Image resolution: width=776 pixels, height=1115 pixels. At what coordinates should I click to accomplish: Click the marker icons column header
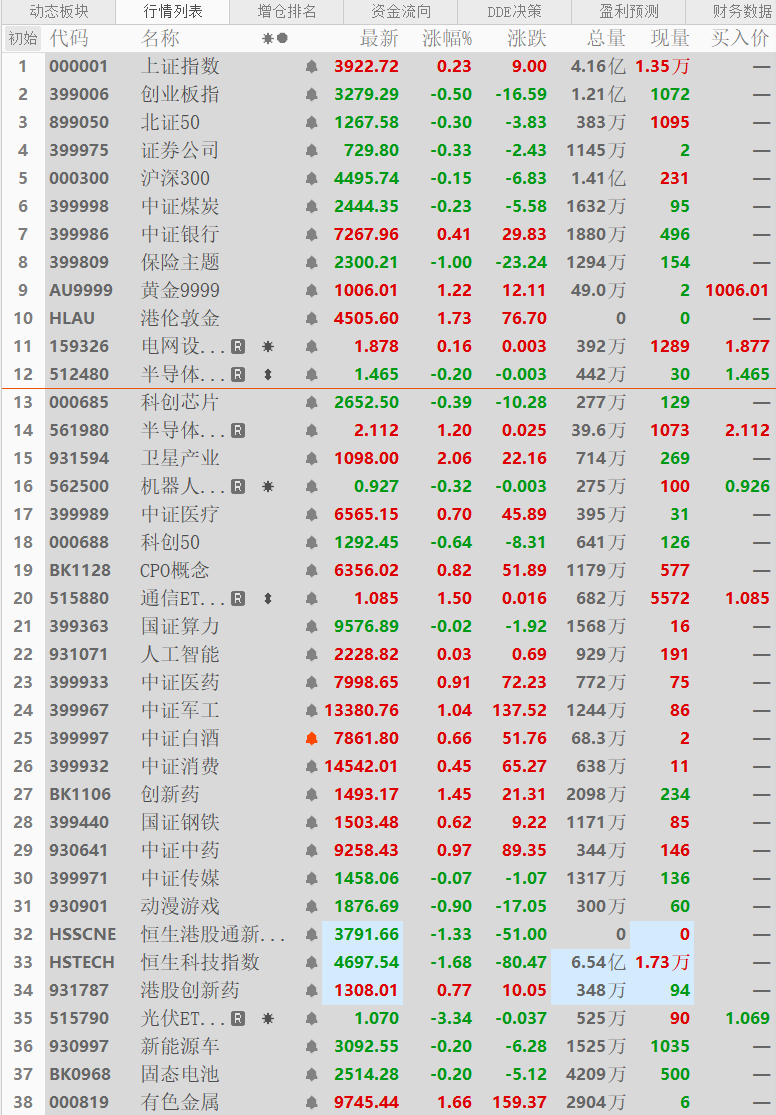click(x=274, y=38)
